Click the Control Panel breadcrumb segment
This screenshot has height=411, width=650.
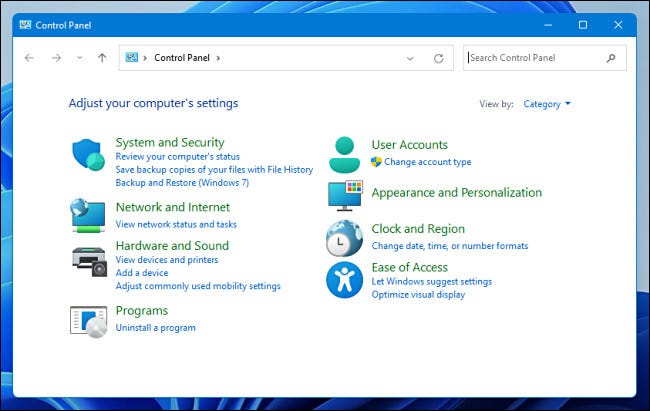pyautogui.click(x=180, y=58)
